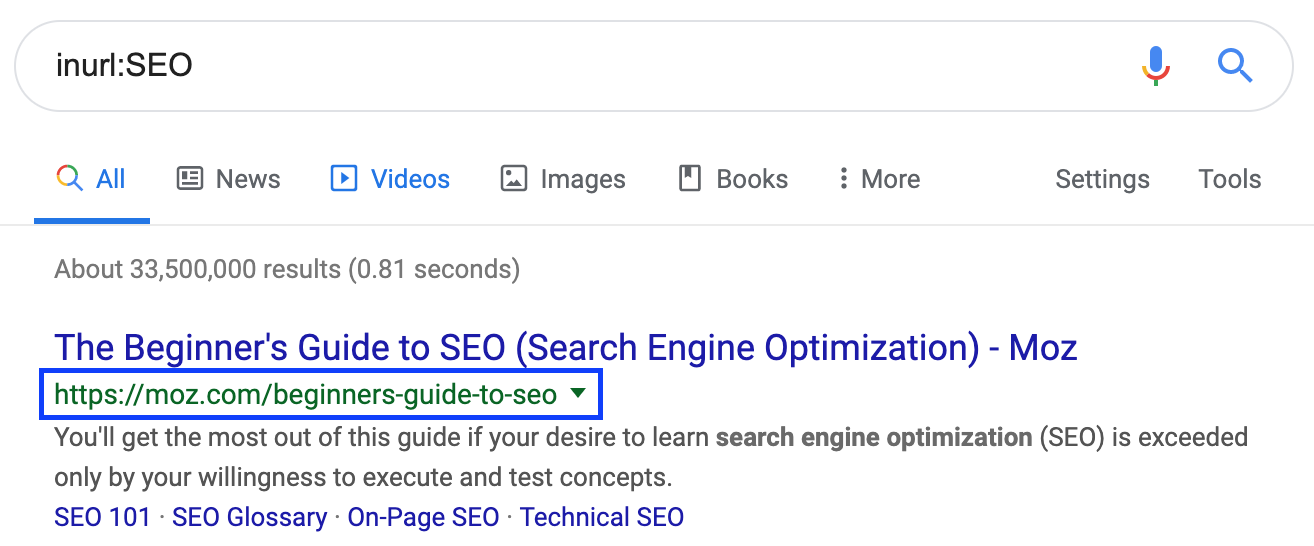Open the SEO Glossary sitelink

249,517
